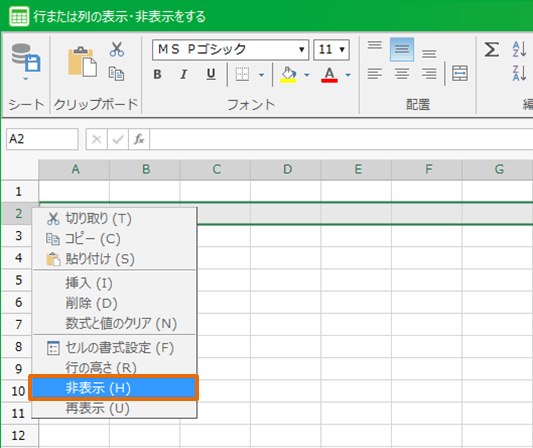Click the formula confirm checkmark button
533x448 pixels.
click(118, 139)
